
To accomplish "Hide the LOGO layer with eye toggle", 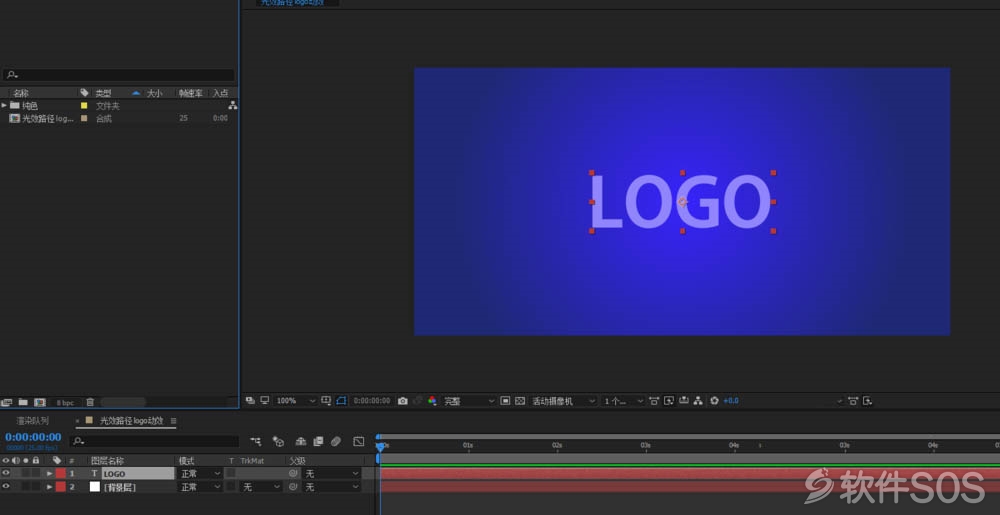I will click(x=6, y=473).
